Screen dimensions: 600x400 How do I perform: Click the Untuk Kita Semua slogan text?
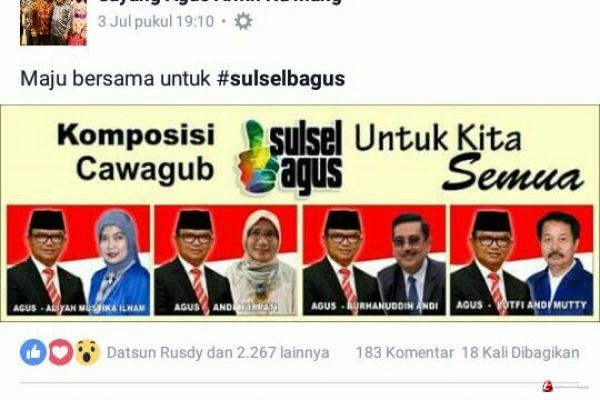(x=470, y=158)
